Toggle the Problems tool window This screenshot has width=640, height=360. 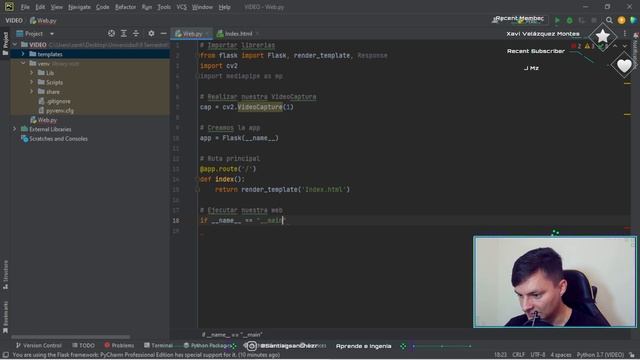(119, 345)
